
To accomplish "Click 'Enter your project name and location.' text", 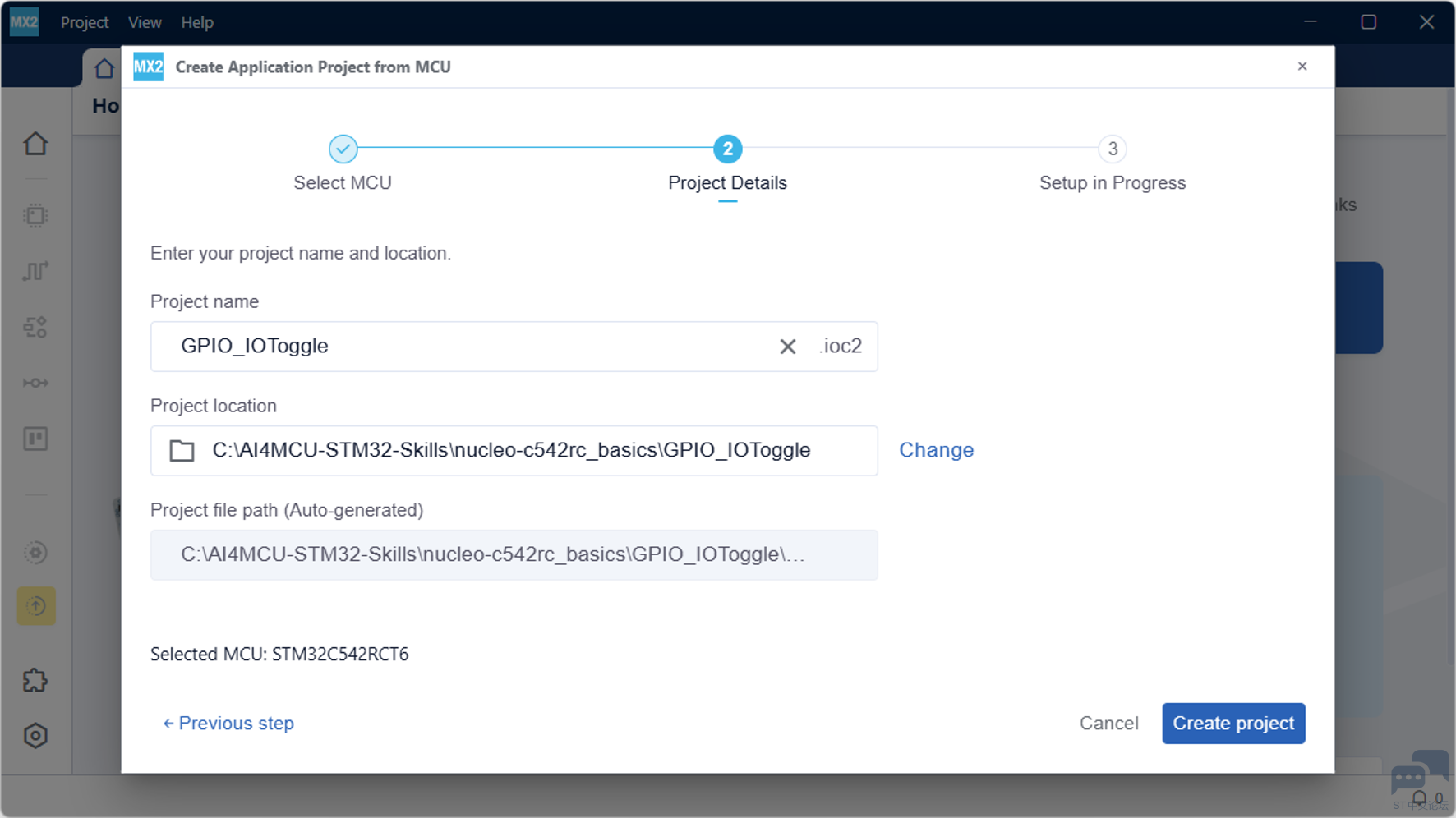I will tap(301, 253).
